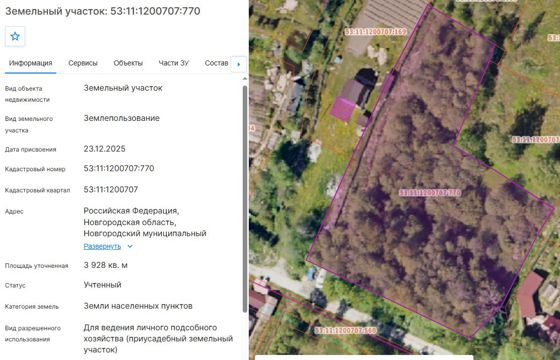Switch to the Сервисы tab
The width and height of the screenshot is (560, 360).
(x=83, y=63)
